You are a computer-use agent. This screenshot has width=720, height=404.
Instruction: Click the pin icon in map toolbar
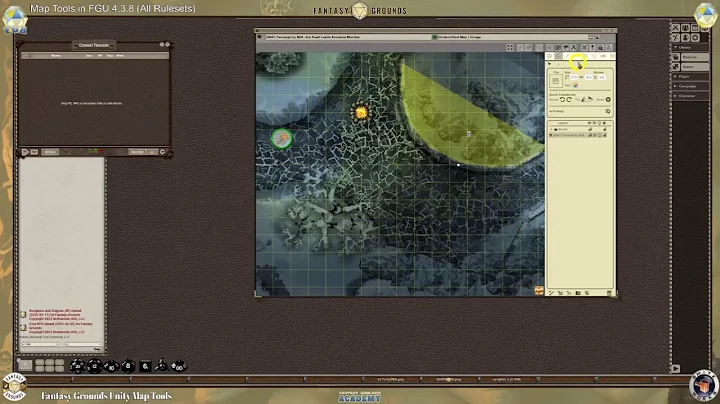592,47
